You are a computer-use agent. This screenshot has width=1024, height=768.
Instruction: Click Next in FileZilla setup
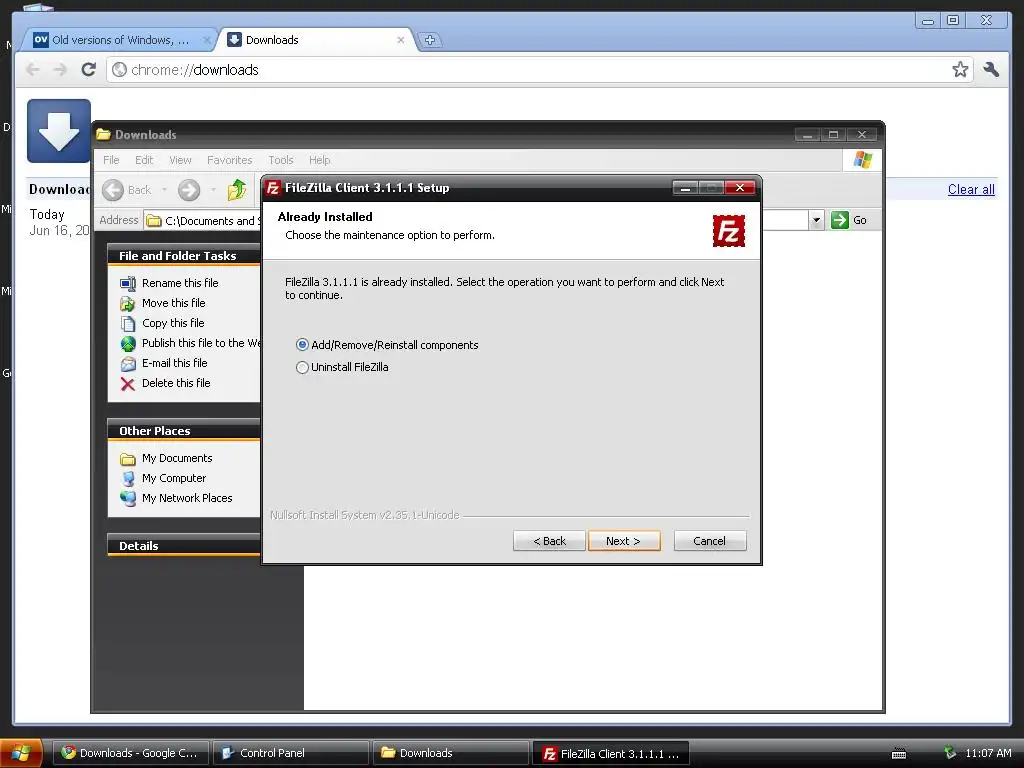624,541
